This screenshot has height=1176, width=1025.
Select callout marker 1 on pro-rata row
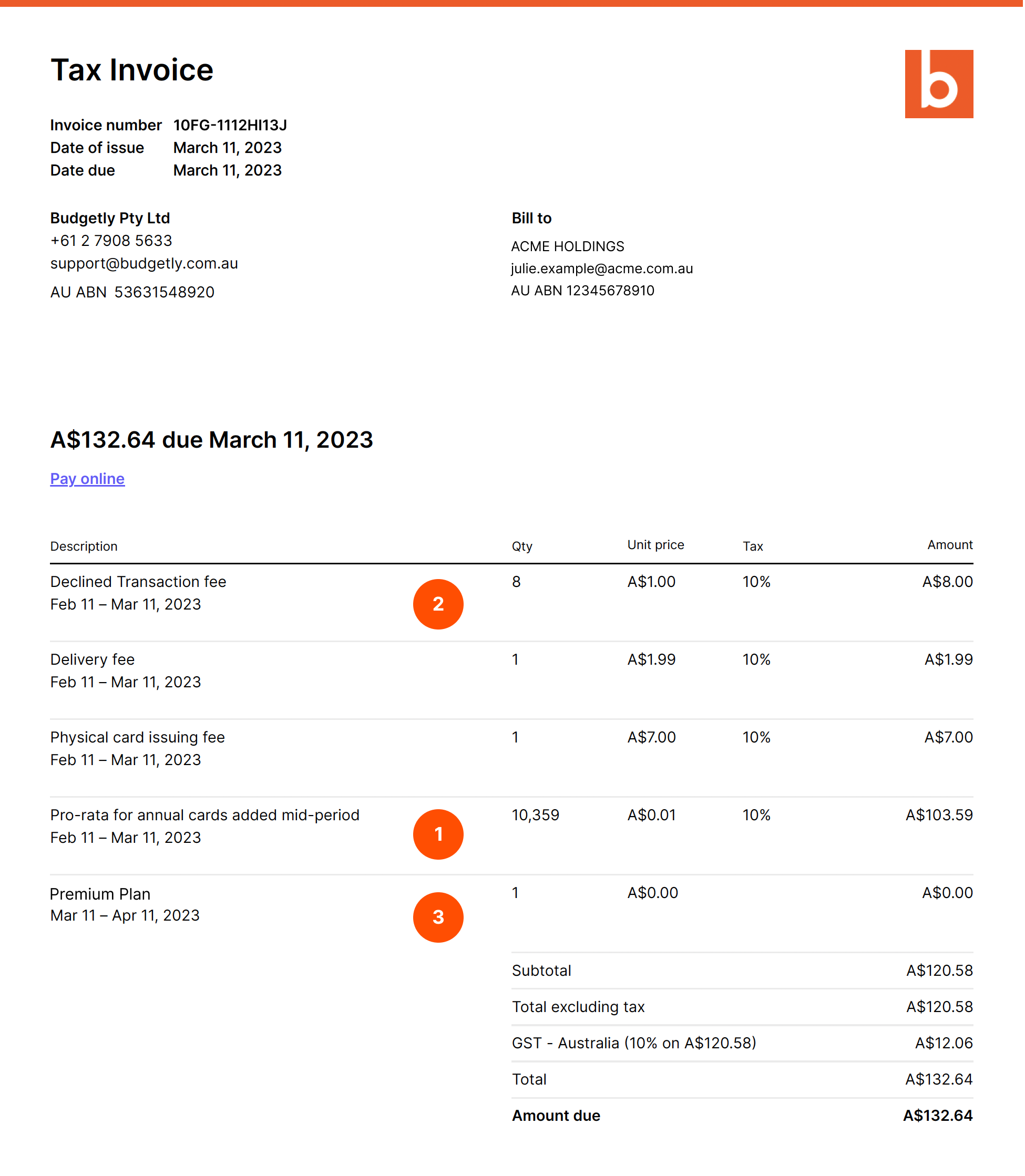[x=438, y=834]
